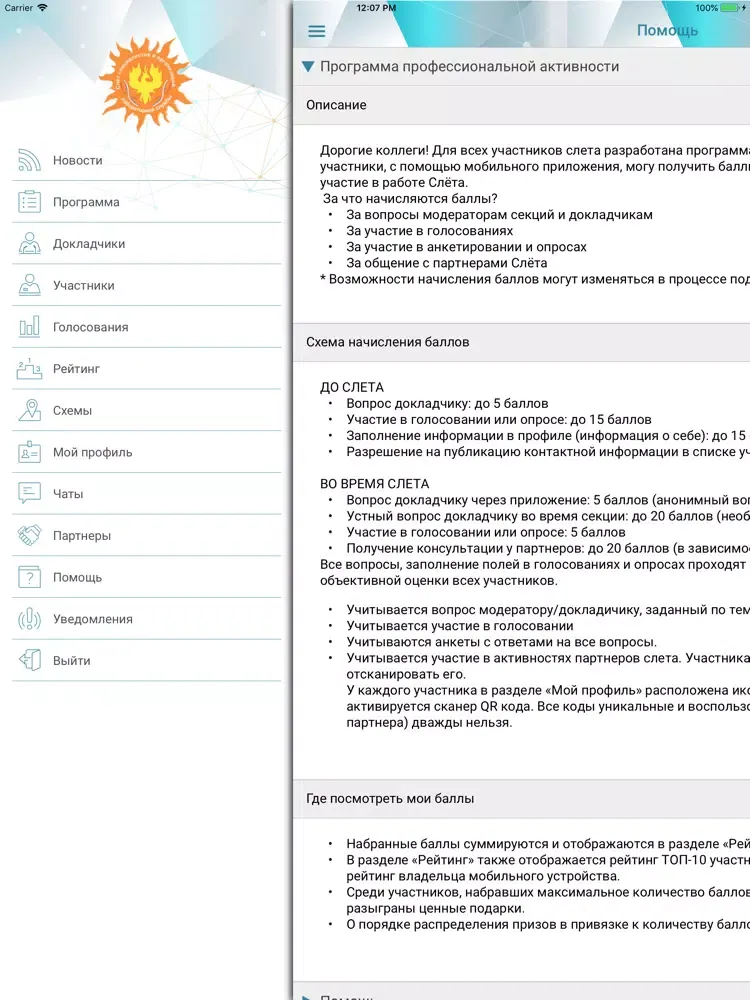The height and width of the screenshot is (1000, 750).
Task: Open the Программа menu item
Action: pos(147,202)
